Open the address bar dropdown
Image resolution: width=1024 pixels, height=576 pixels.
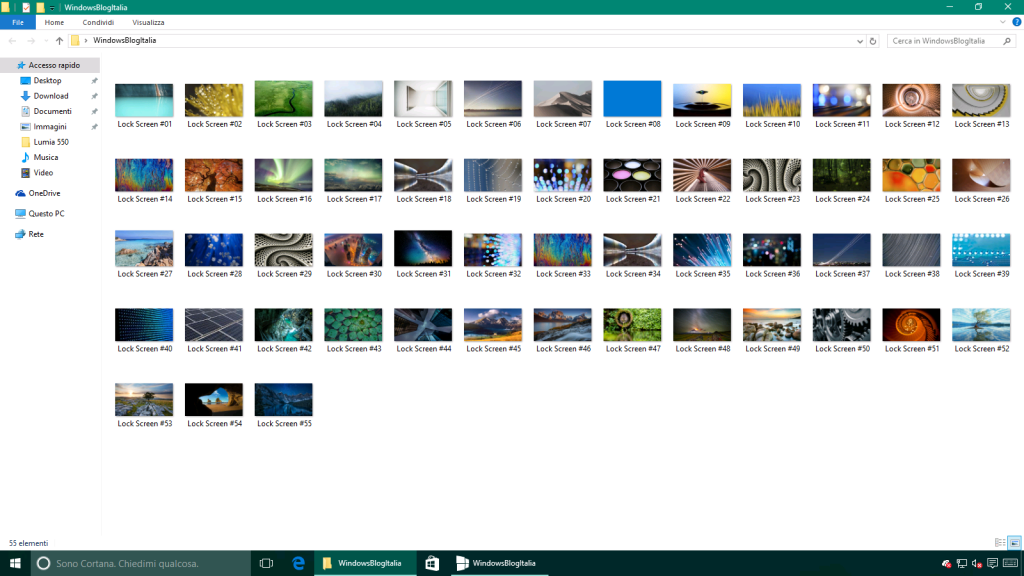859,41
